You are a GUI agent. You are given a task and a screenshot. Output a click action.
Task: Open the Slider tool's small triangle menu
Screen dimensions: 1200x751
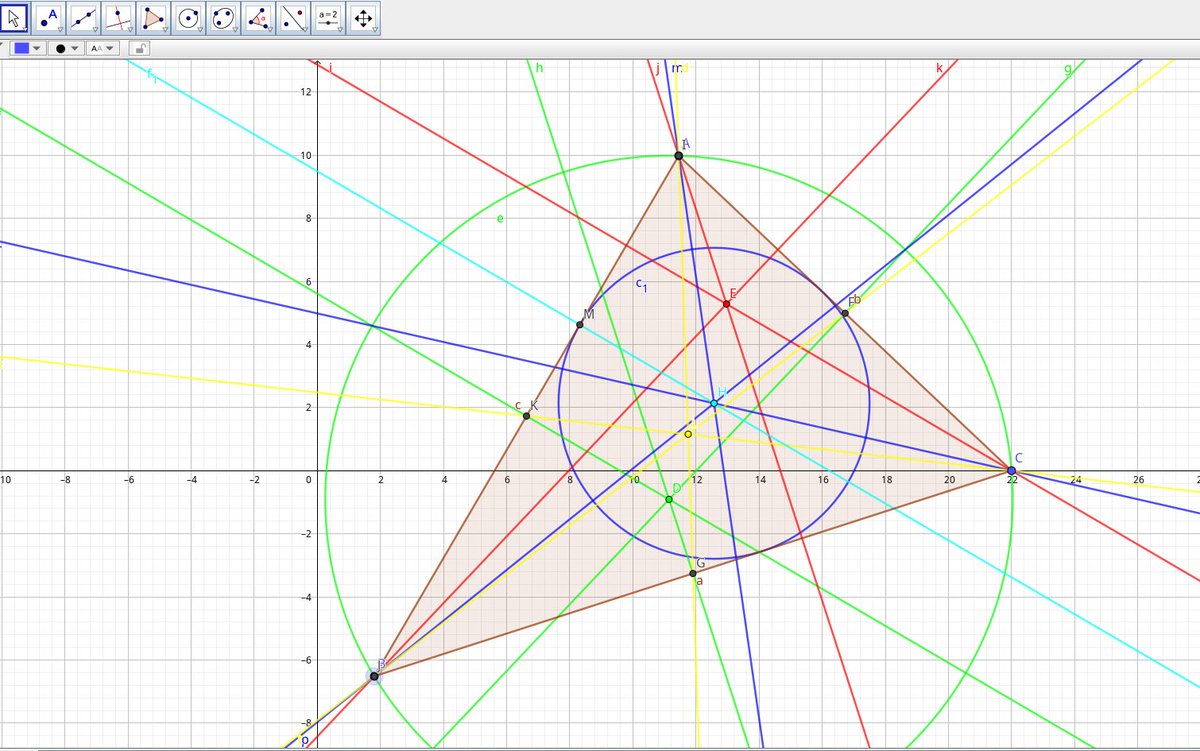[x=339, y=30]
